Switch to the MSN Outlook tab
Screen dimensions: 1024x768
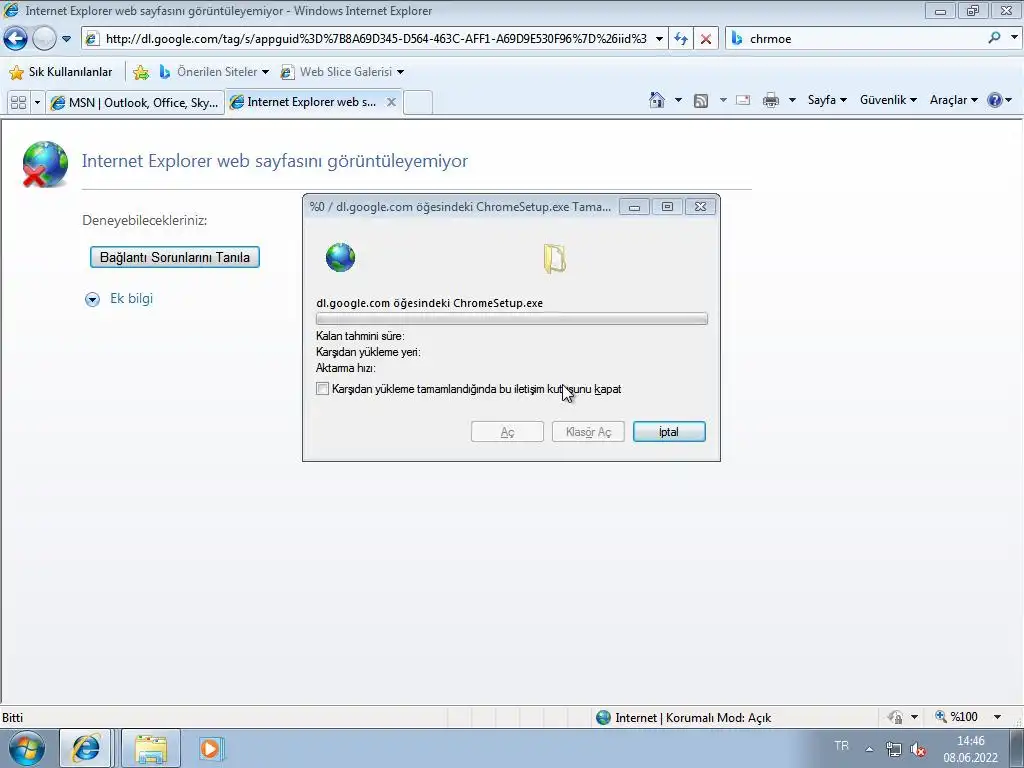click(135, 103)
